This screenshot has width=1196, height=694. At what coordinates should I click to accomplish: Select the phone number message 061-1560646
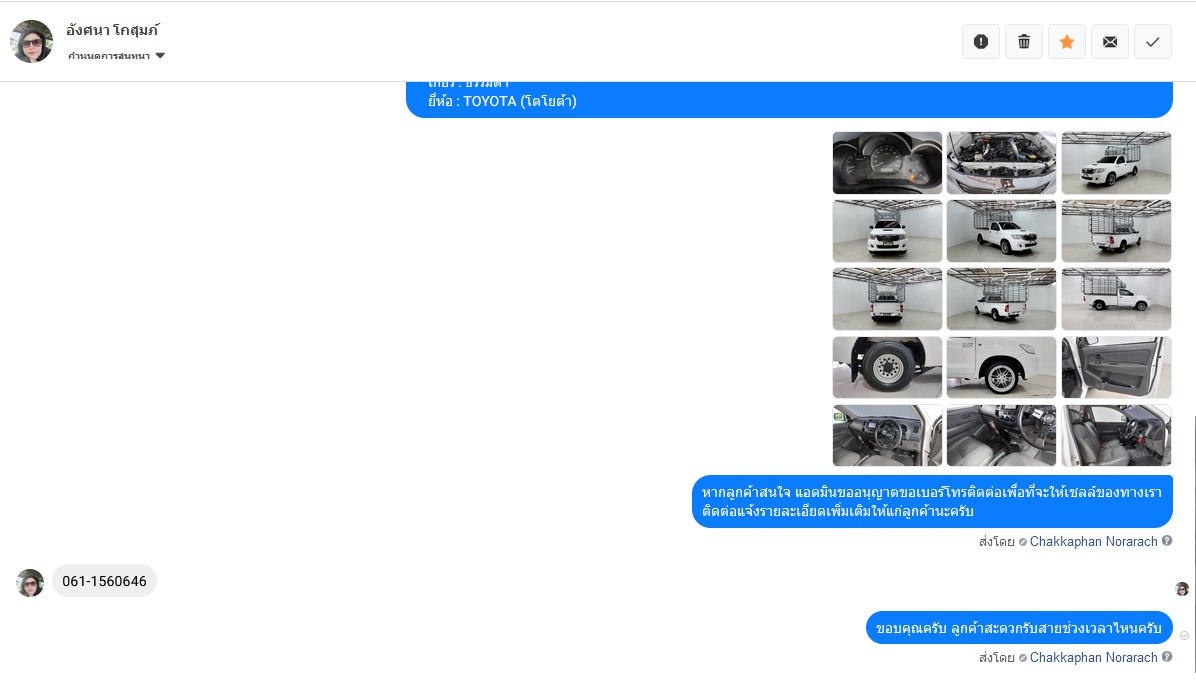point(104,581)
